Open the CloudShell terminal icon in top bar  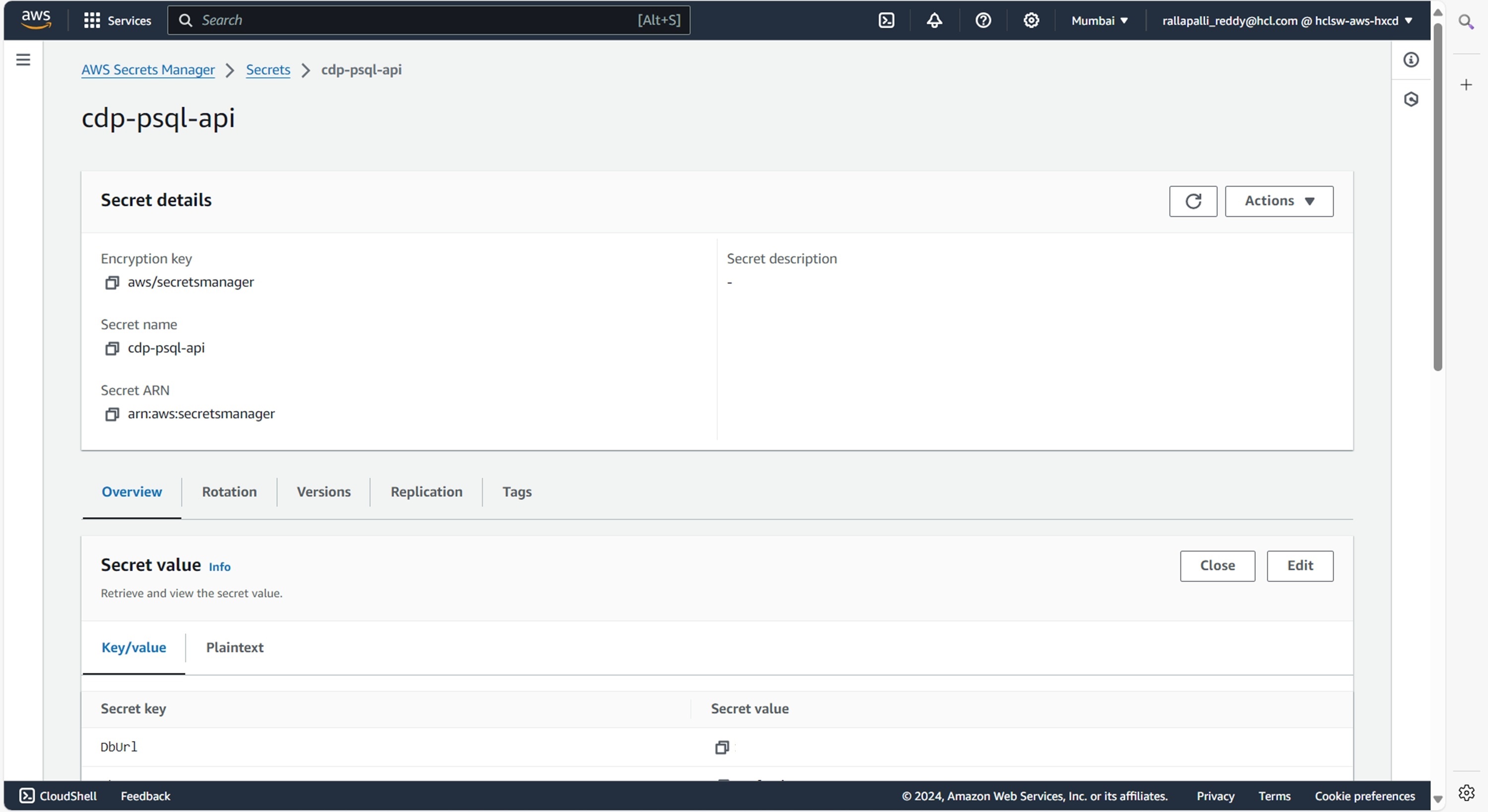point(886,21)
